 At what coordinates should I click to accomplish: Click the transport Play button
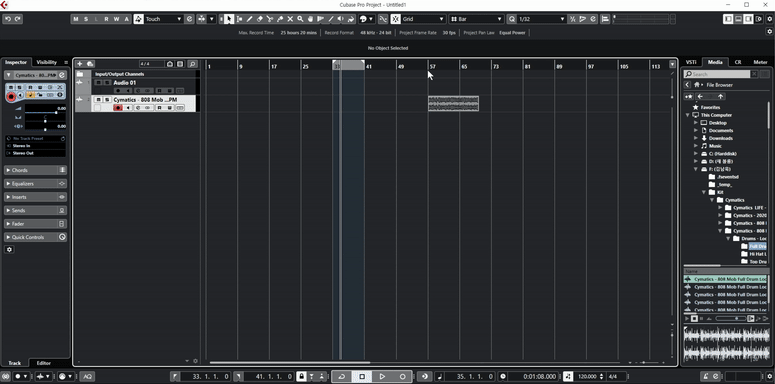[382, 377]
